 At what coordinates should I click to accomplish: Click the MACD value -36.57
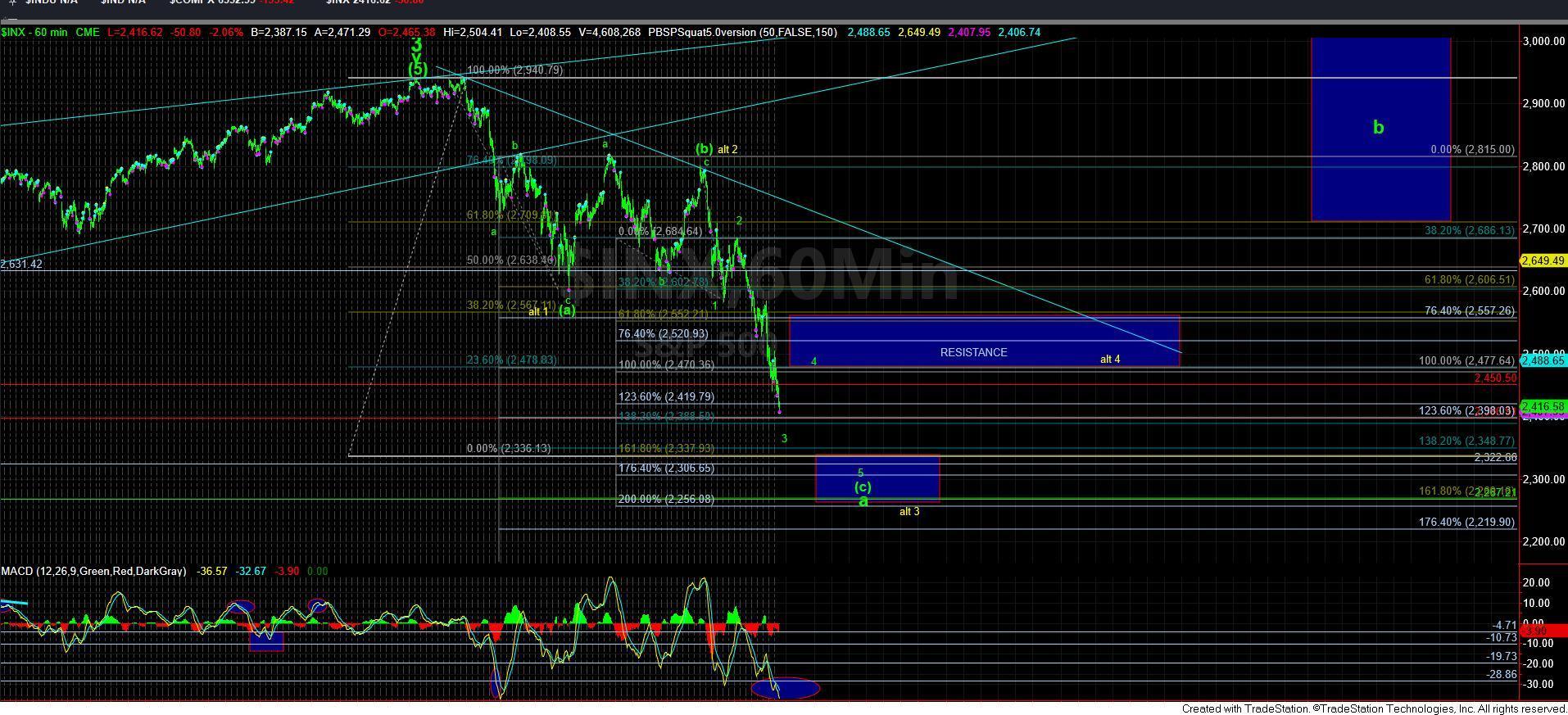[212, 571]
